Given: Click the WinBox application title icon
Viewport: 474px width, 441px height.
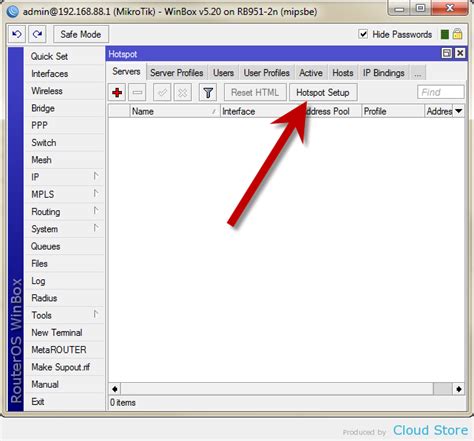Looking at the screenshot, I should point(13,11).
